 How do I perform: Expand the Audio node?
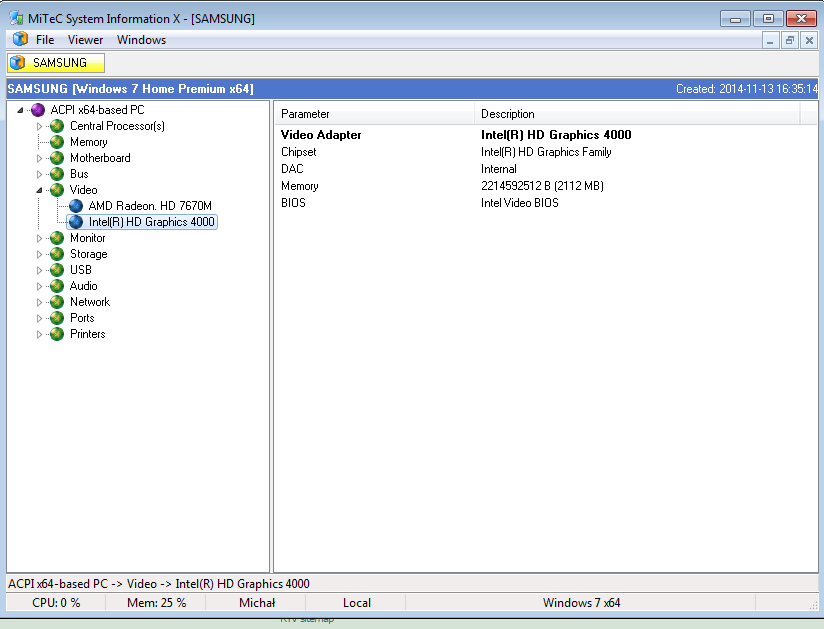point(39,286)
